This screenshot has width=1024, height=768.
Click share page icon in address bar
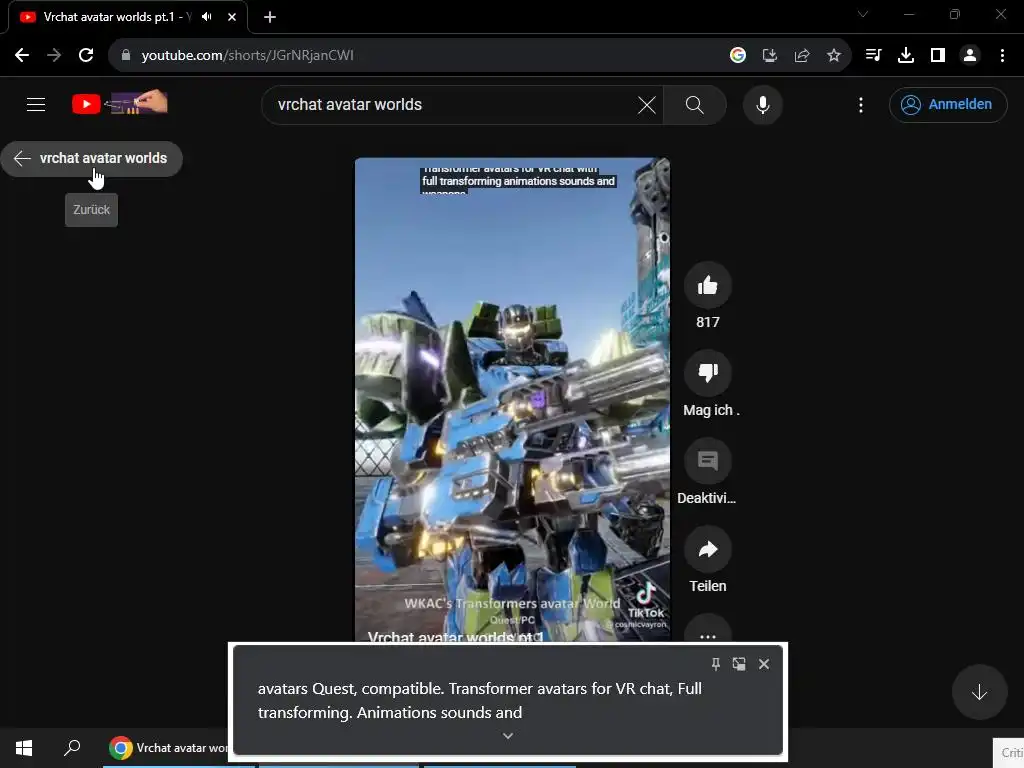pos(801,56)
